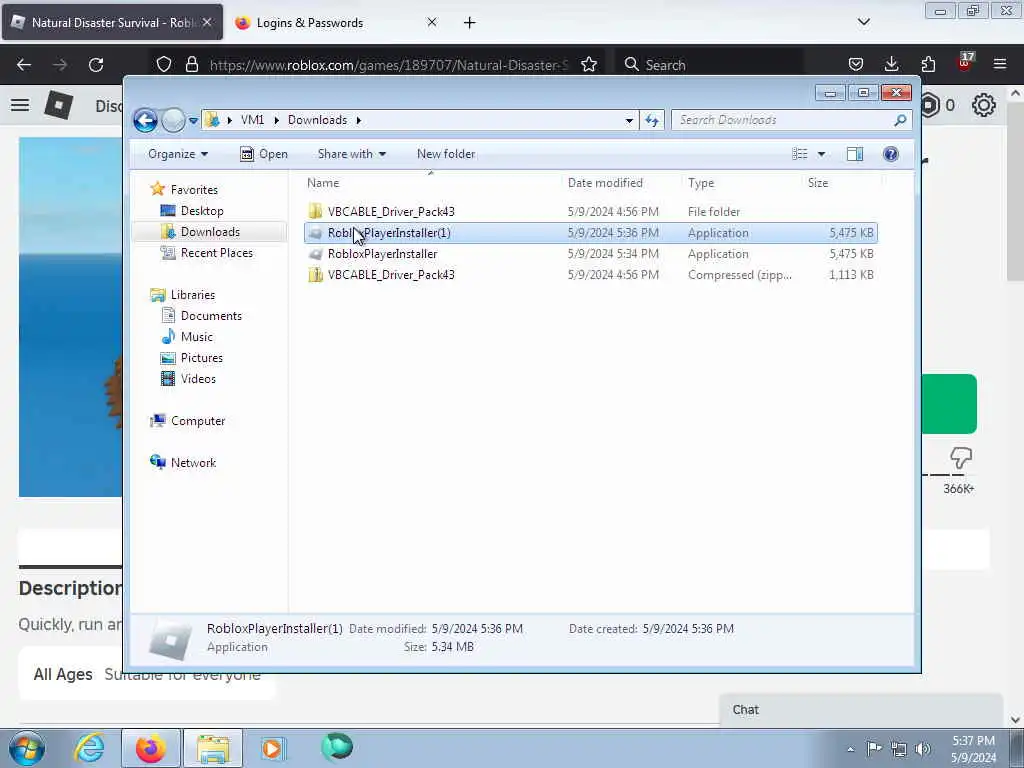
Task: Open Windows Start menu
Action: click(x=27, y=748)
